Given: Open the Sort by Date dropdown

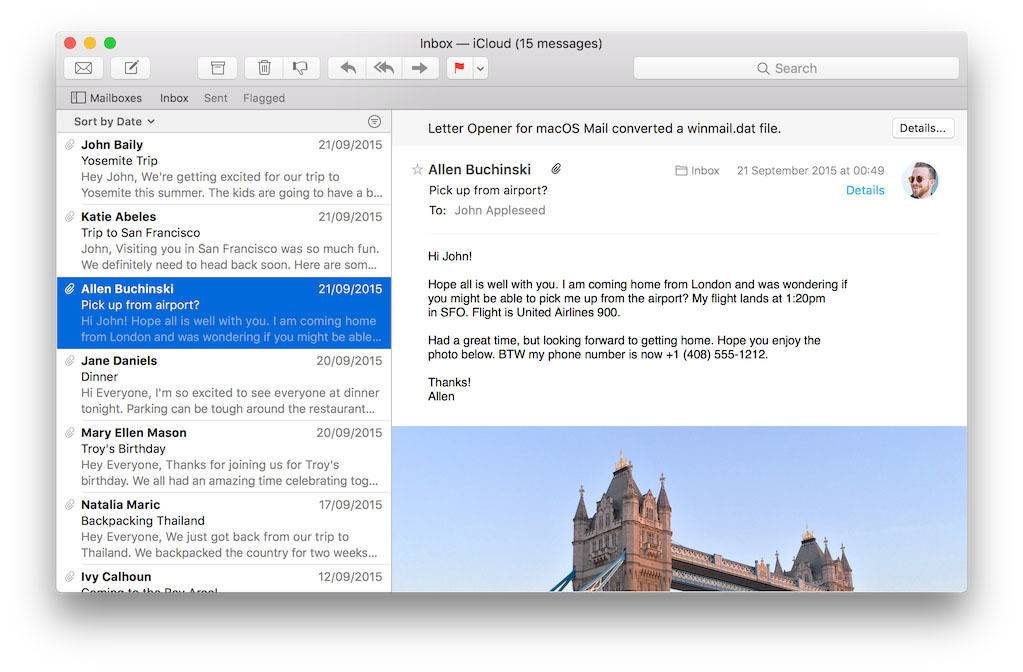Looking at the screenshot, I should [114, 121].
